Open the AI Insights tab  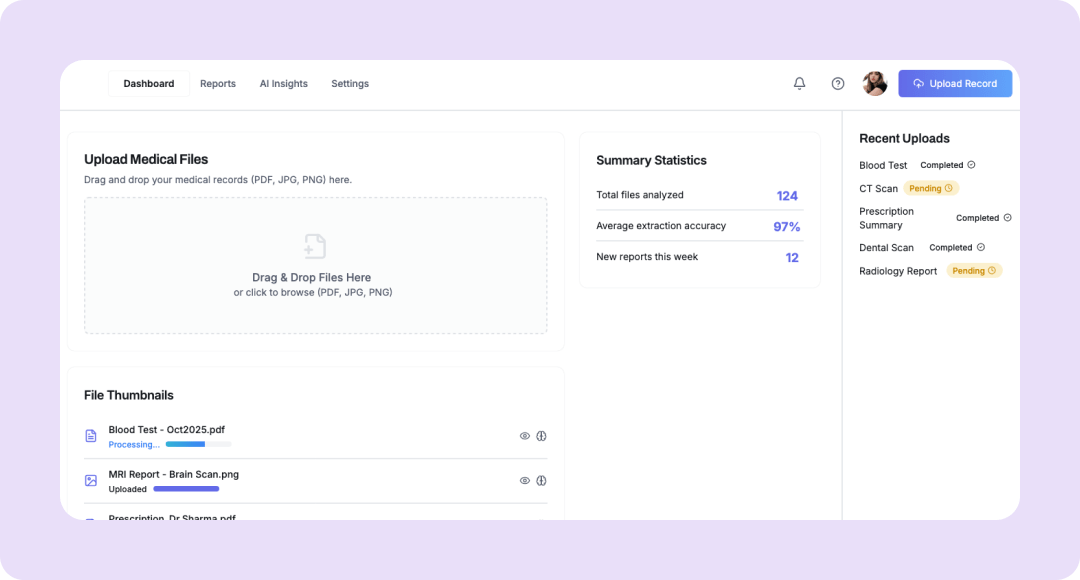(284, 84)
